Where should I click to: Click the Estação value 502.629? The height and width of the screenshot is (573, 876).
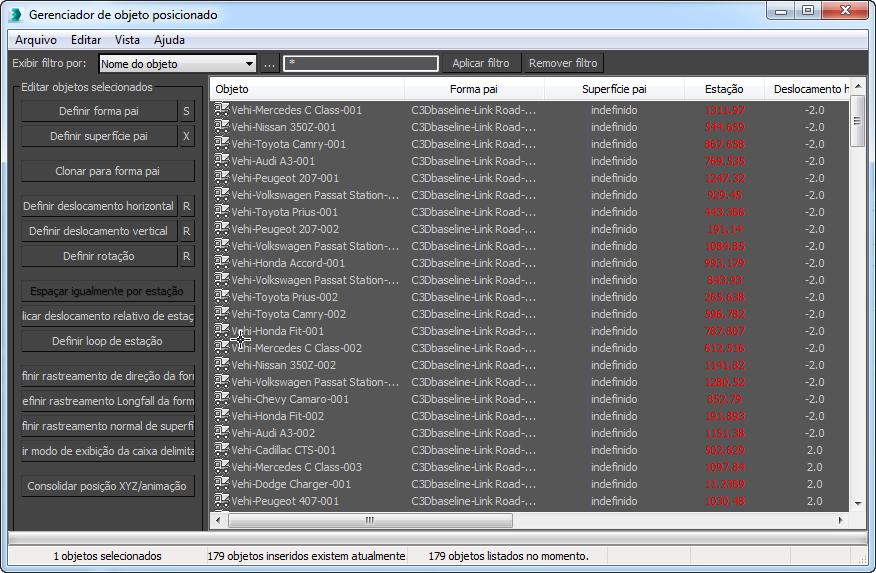coord(725,450)
